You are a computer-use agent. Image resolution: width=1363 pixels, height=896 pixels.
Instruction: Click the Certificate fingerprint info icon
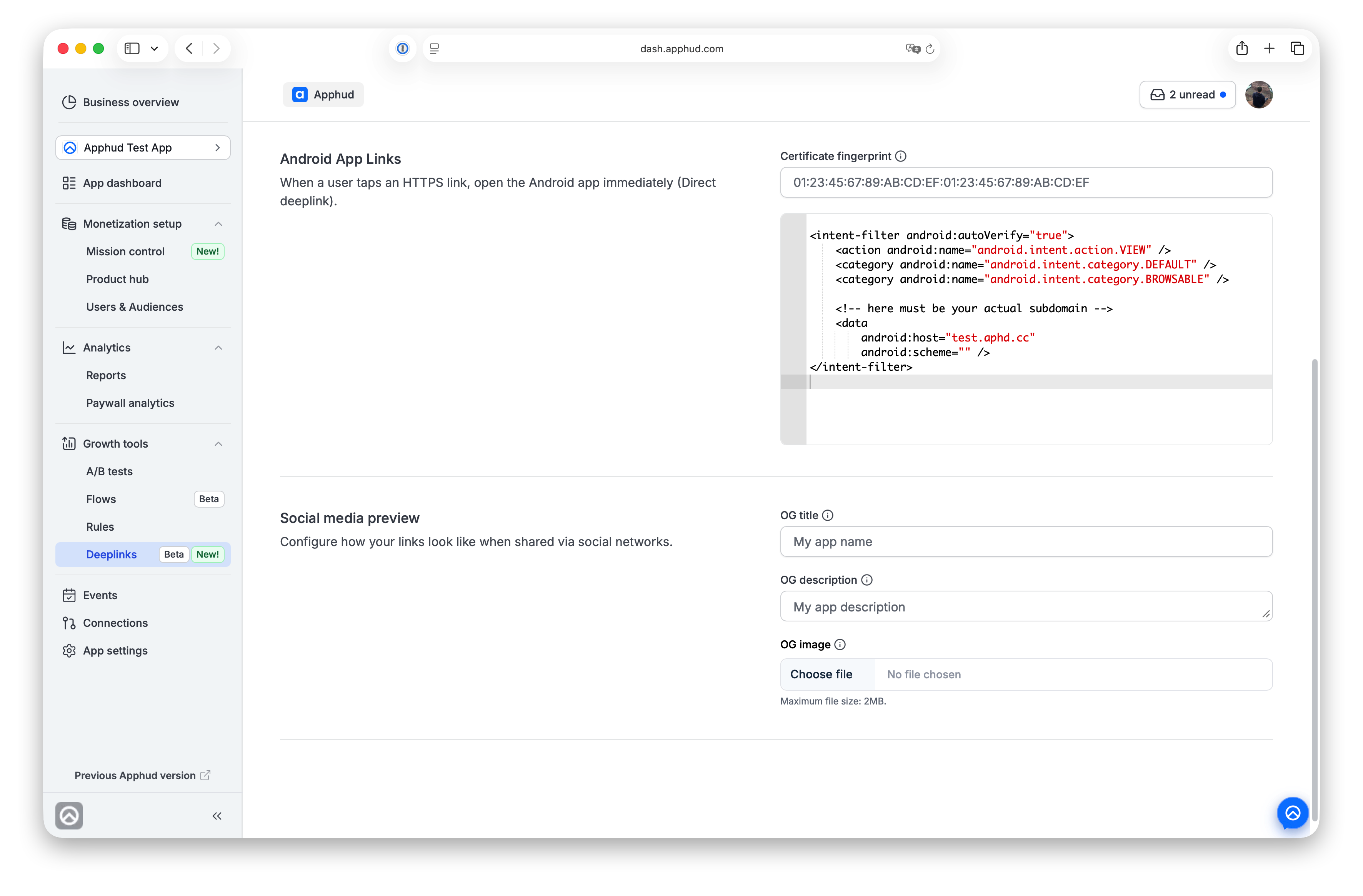click(x=901, y=156)
